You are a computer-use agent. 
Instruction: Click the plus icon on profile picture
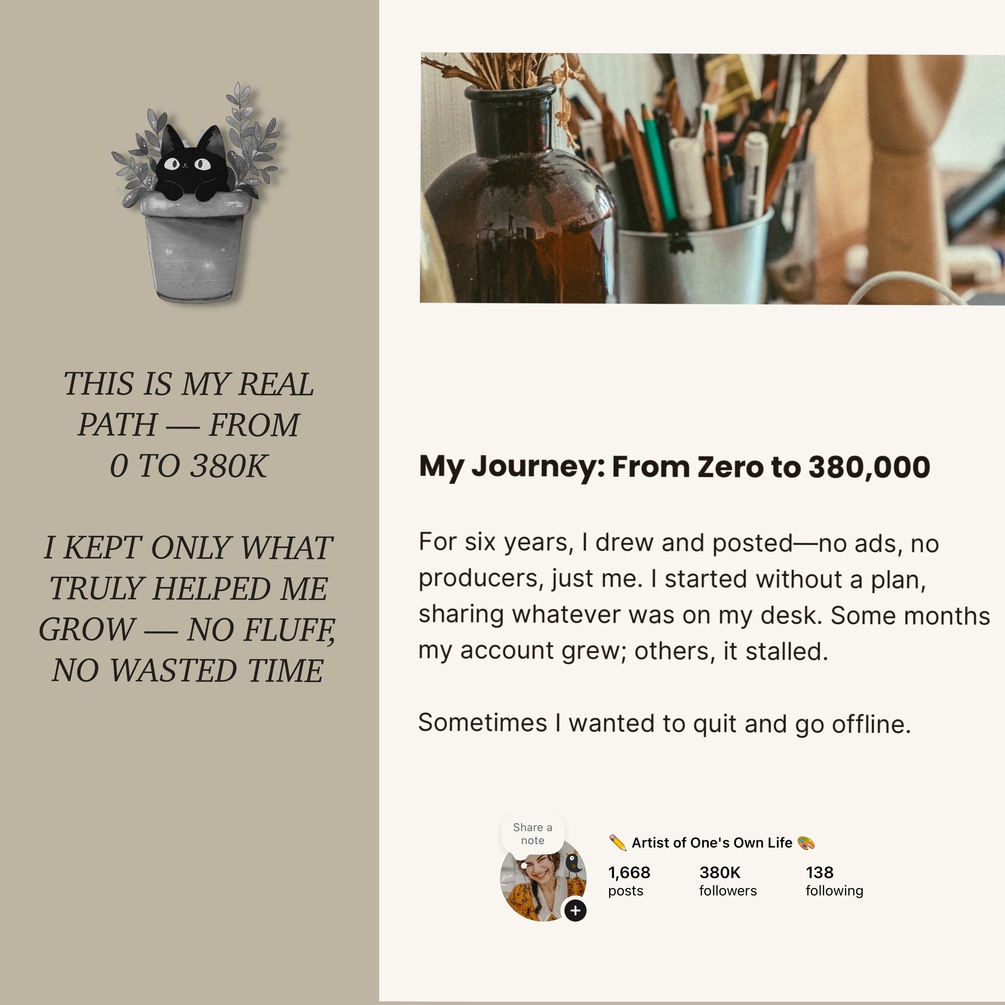[x=575, y=911]
